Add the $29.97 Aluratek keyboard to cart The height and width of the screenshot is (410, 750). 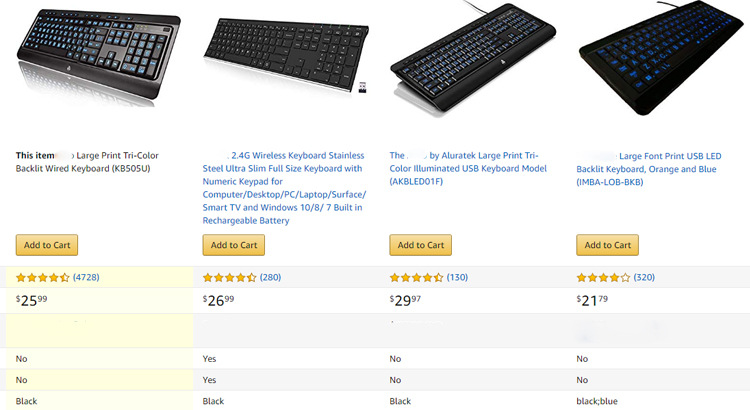click(x=421, y=245)
